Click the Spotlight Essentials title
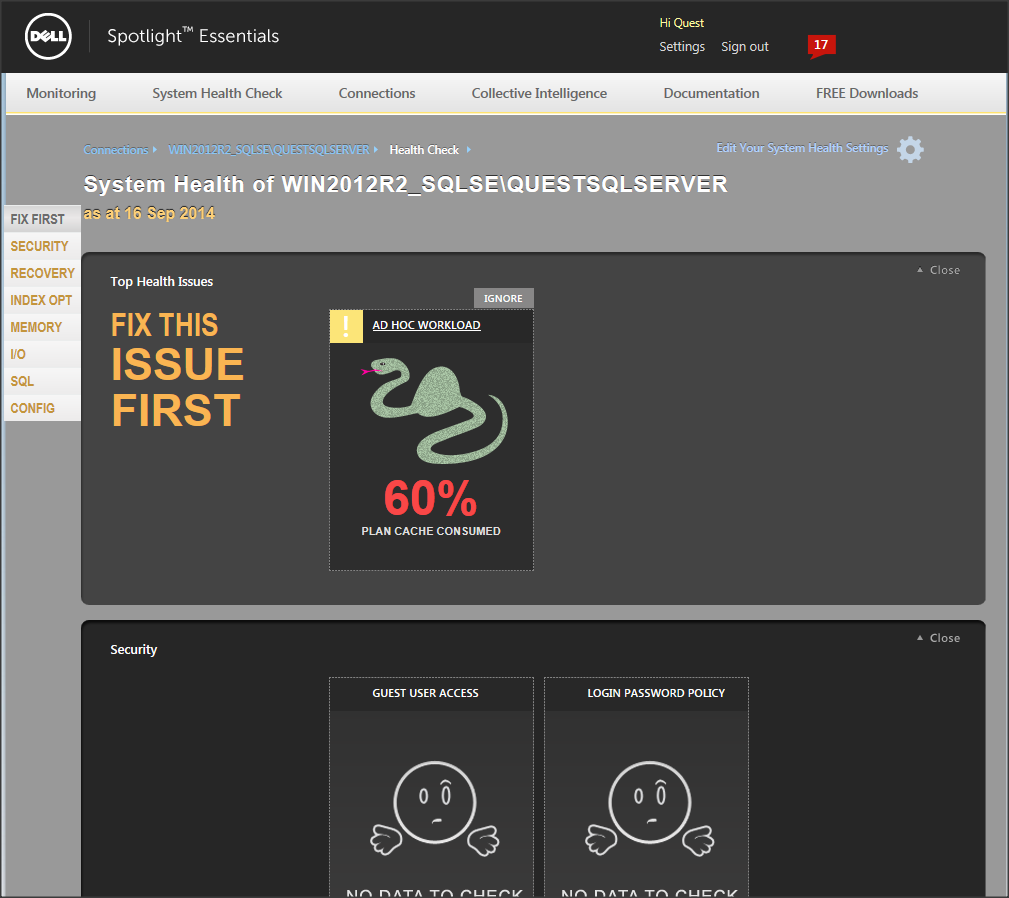 pos(193,36)
